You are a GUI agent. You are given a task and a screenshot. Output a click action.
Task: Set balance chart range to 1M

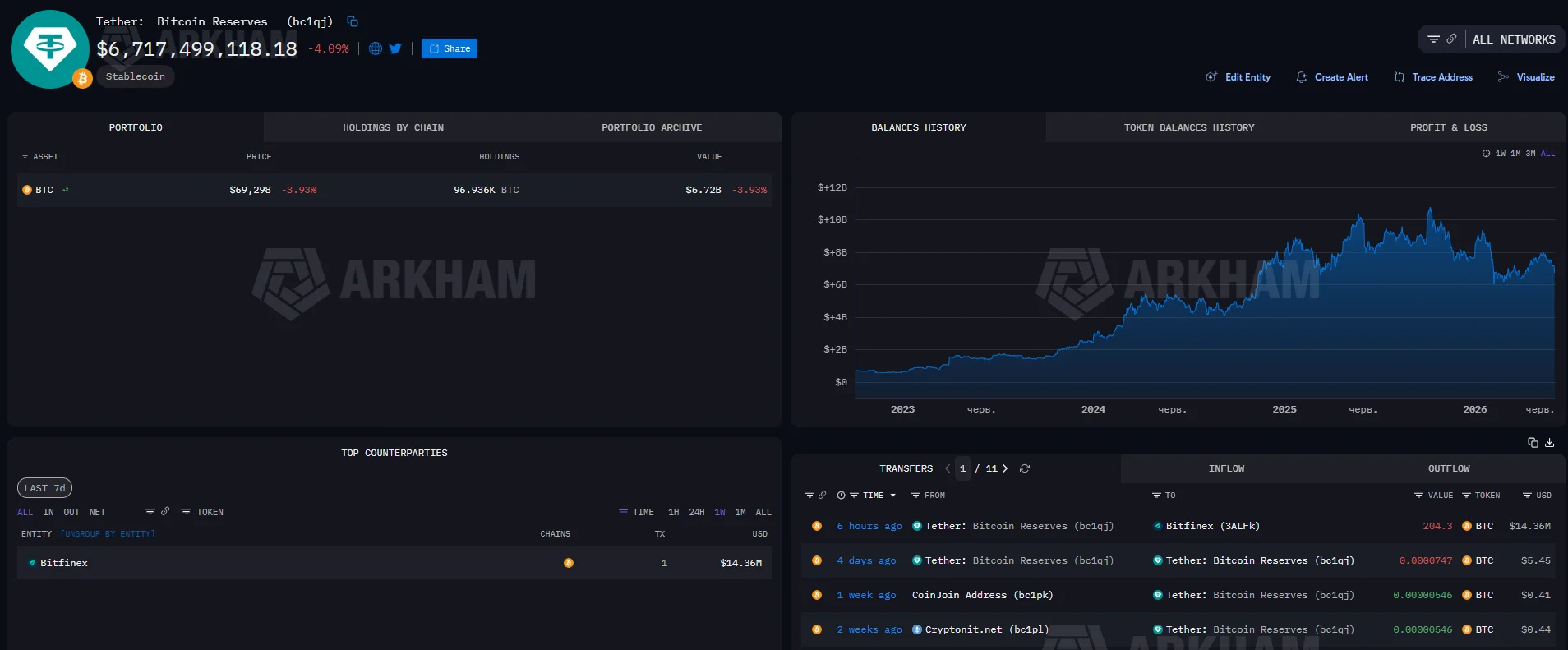point(1515,154)
